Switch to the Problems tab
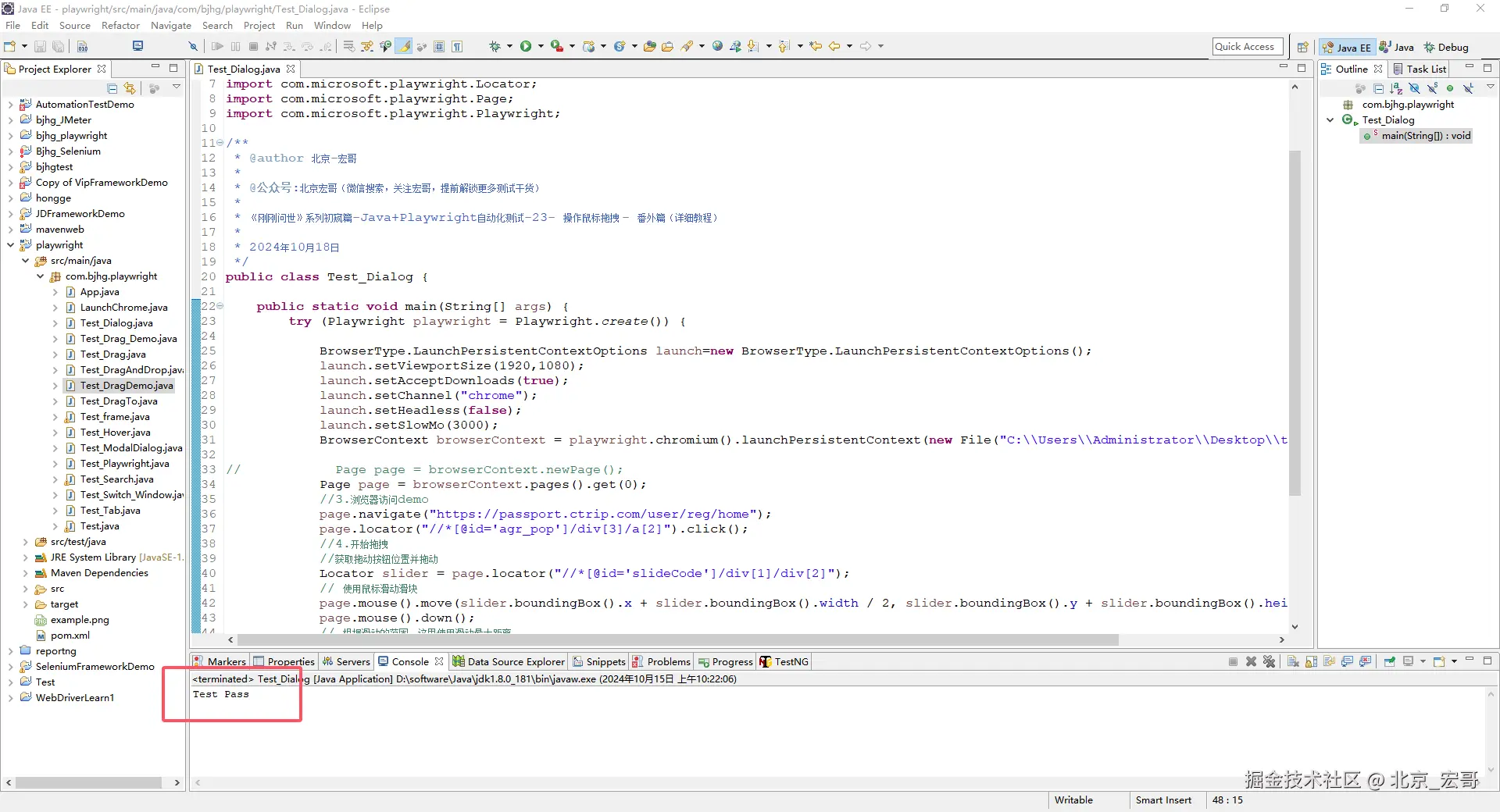Screen dimensions: 1500x812 tap(661, 661)
